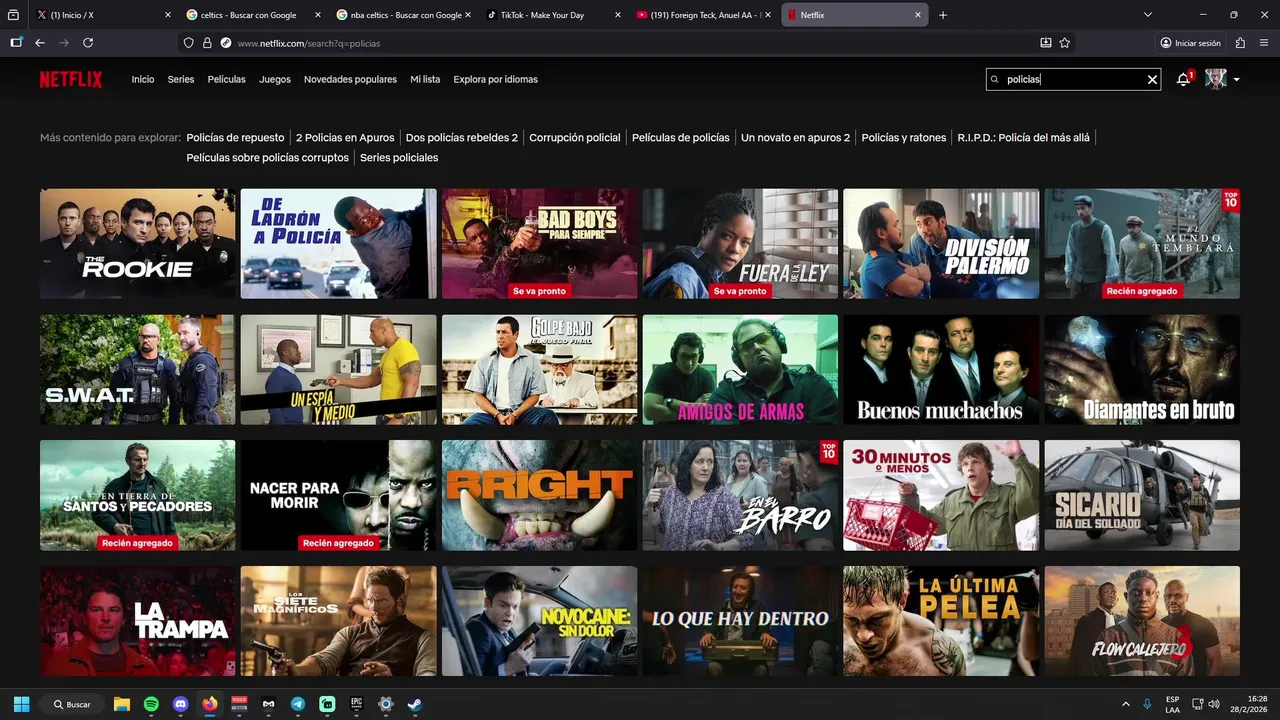
Task: Switch to the Inicio / X tab
Action: [x=104, y=15]
